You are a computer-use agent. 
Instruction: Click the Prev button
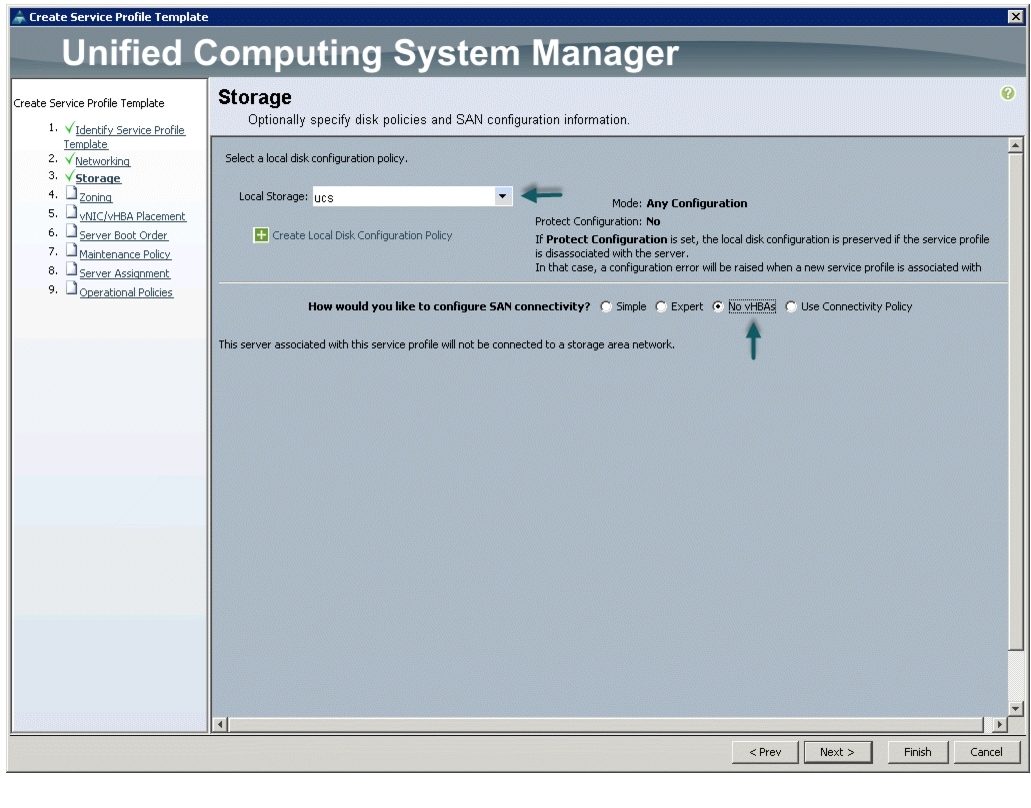[x=765, y=752]
